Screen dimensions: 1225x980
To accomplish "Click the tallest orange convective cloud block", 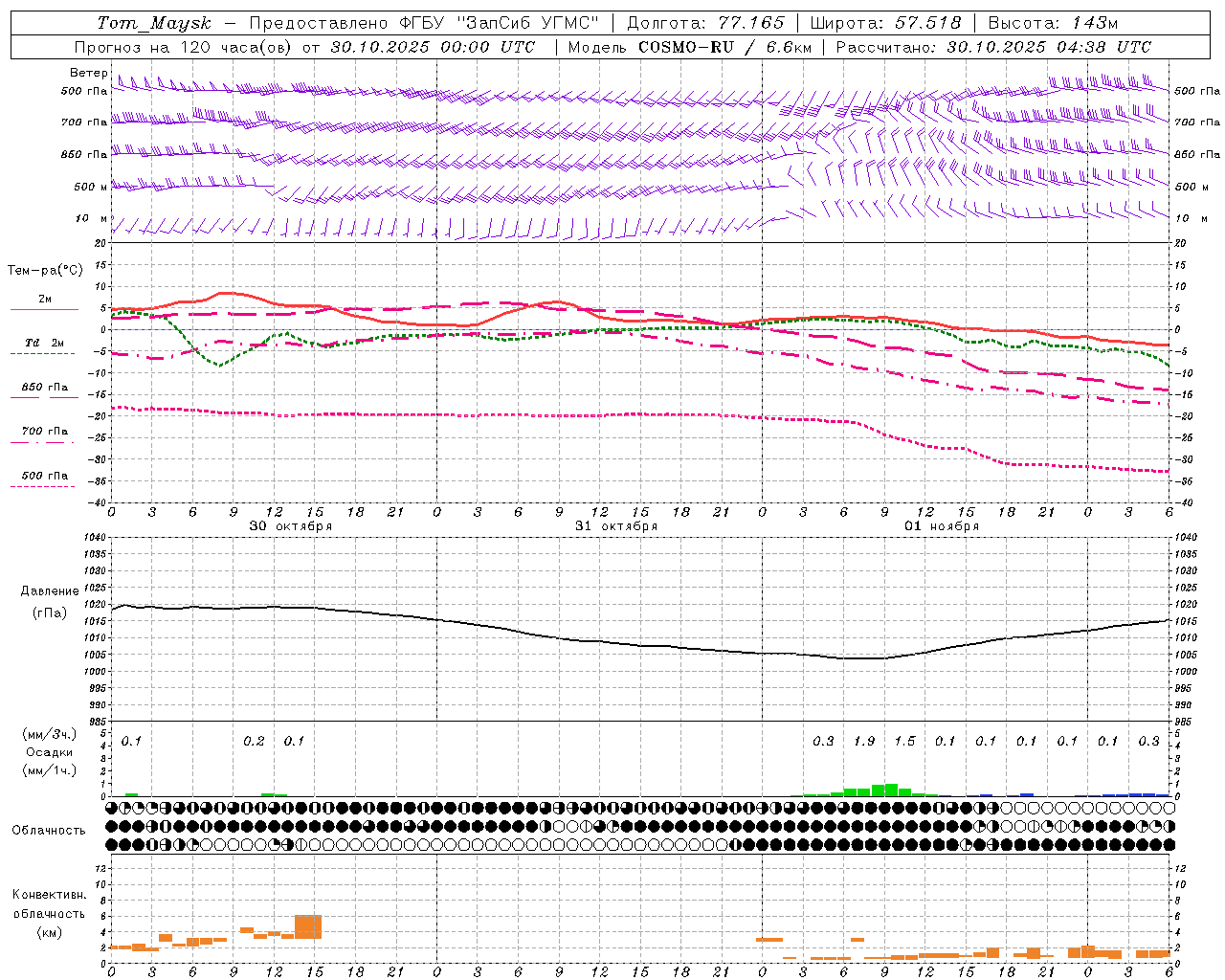I will click(x=308, y=926).
